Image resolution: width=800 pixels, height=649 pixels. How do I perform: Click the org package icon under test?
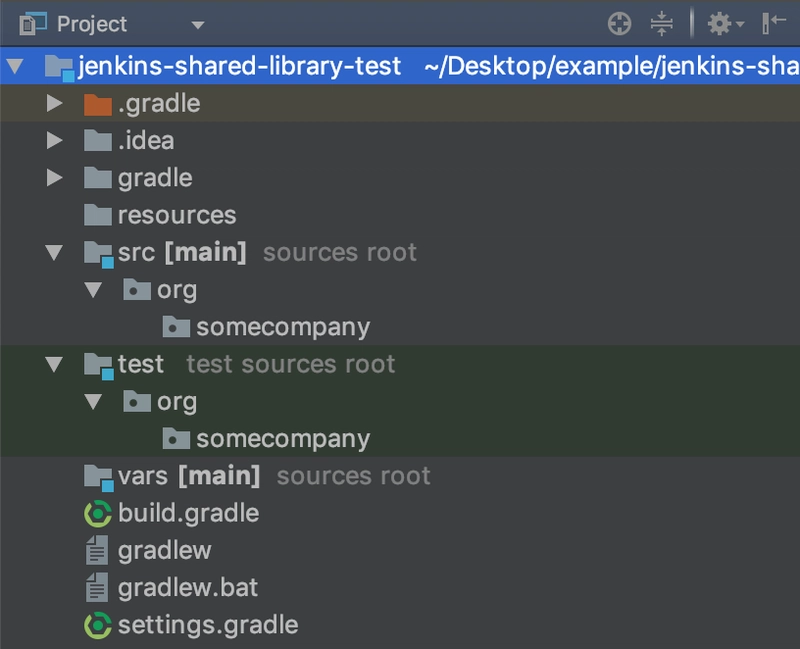(x=137, y=401)
